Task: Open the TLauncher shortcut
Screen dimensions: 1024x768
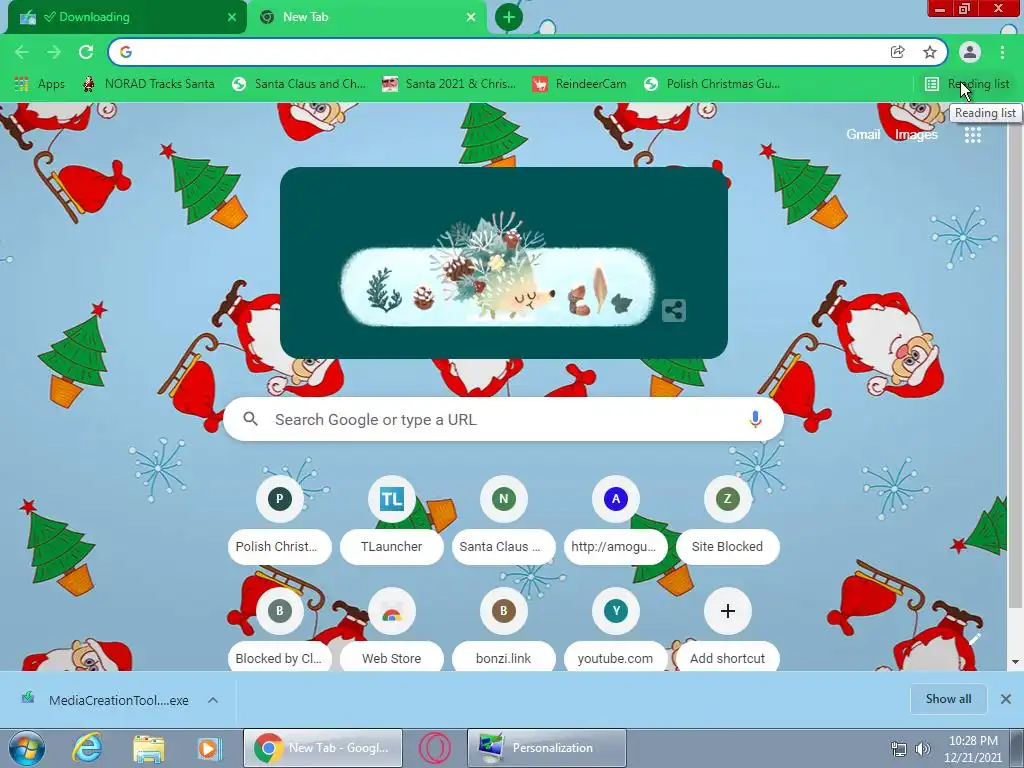Action: pos(392,520)
